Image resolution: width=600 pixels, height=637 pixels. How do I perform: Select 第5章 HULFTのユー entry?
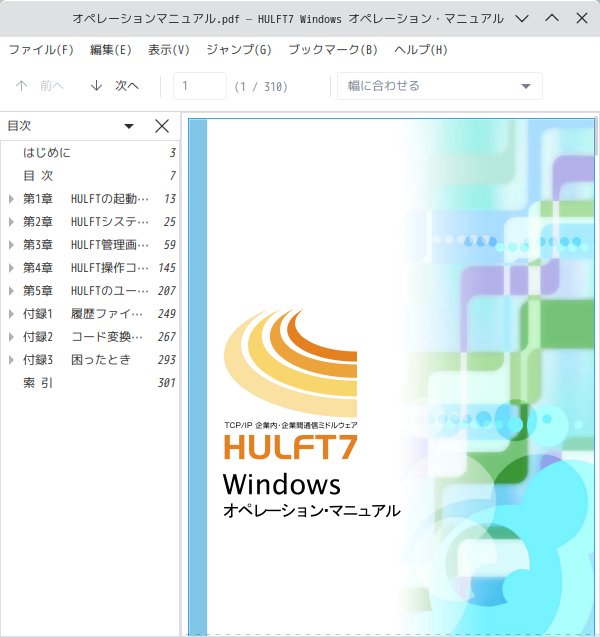[90, 290]
